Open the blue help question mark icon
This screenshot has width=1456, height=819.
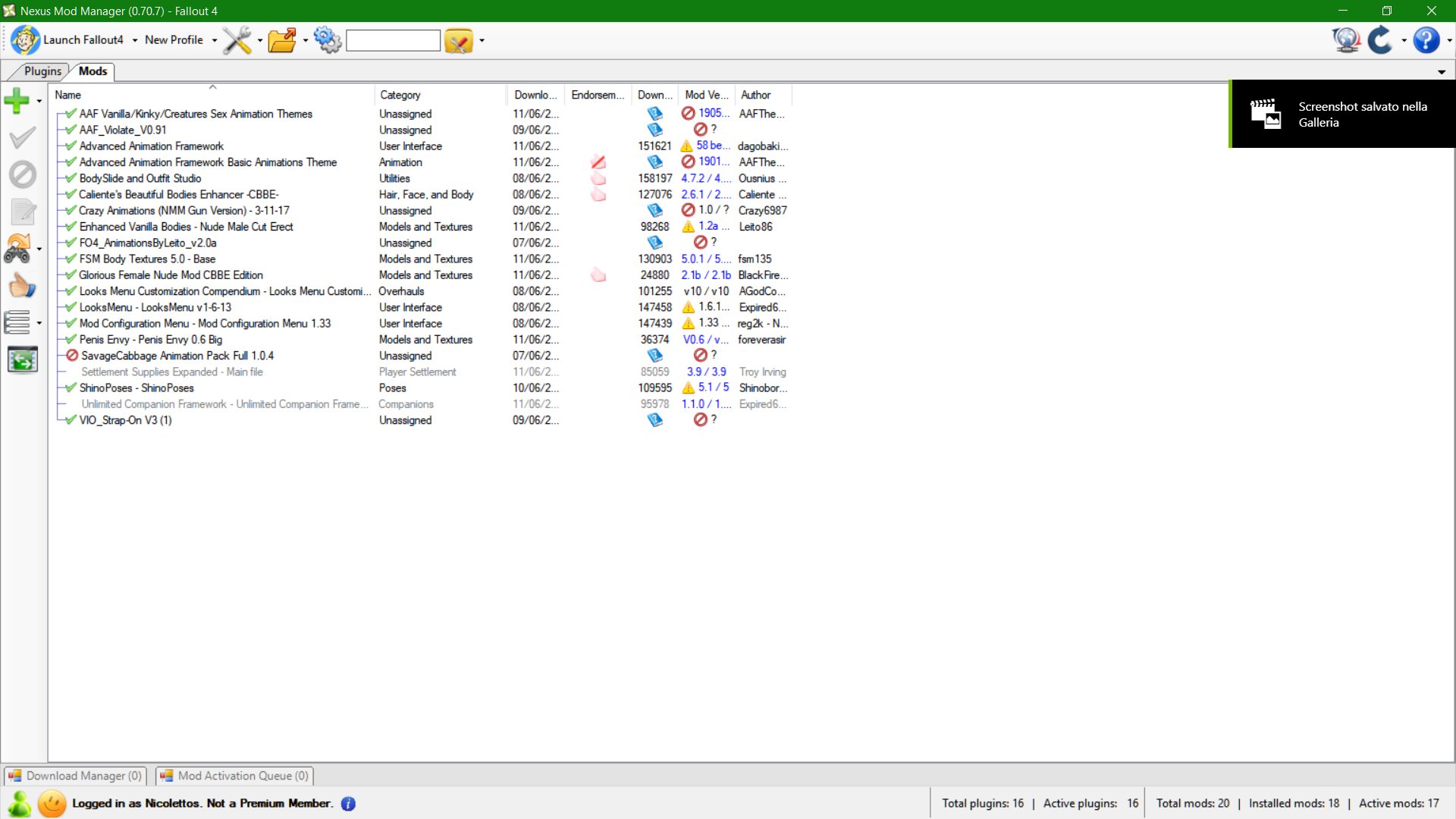click(1426, 40)
